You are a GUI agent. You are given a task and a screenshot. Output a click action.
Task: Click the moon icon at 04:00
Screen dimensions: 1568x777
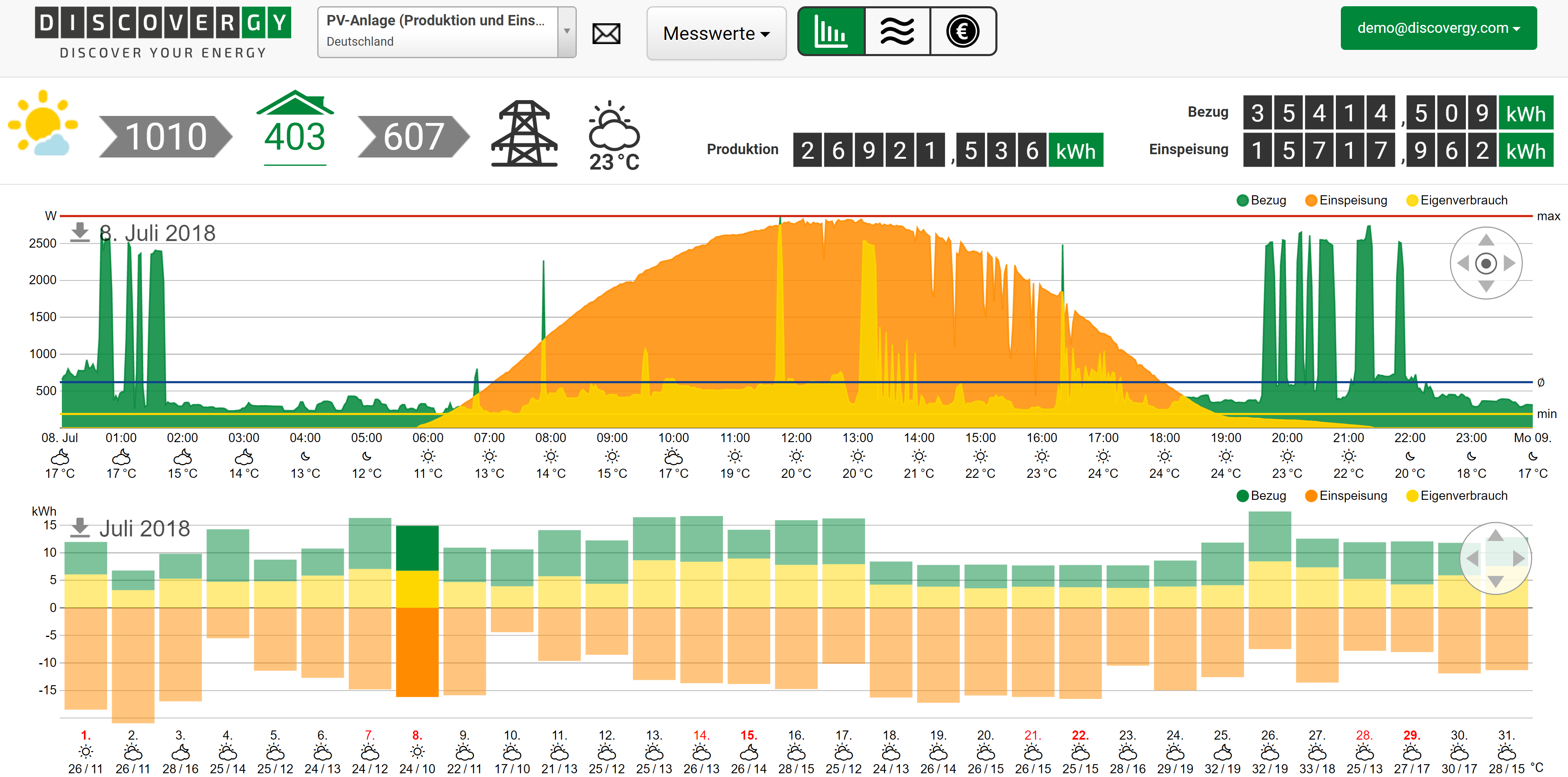[x=305, y=456]
